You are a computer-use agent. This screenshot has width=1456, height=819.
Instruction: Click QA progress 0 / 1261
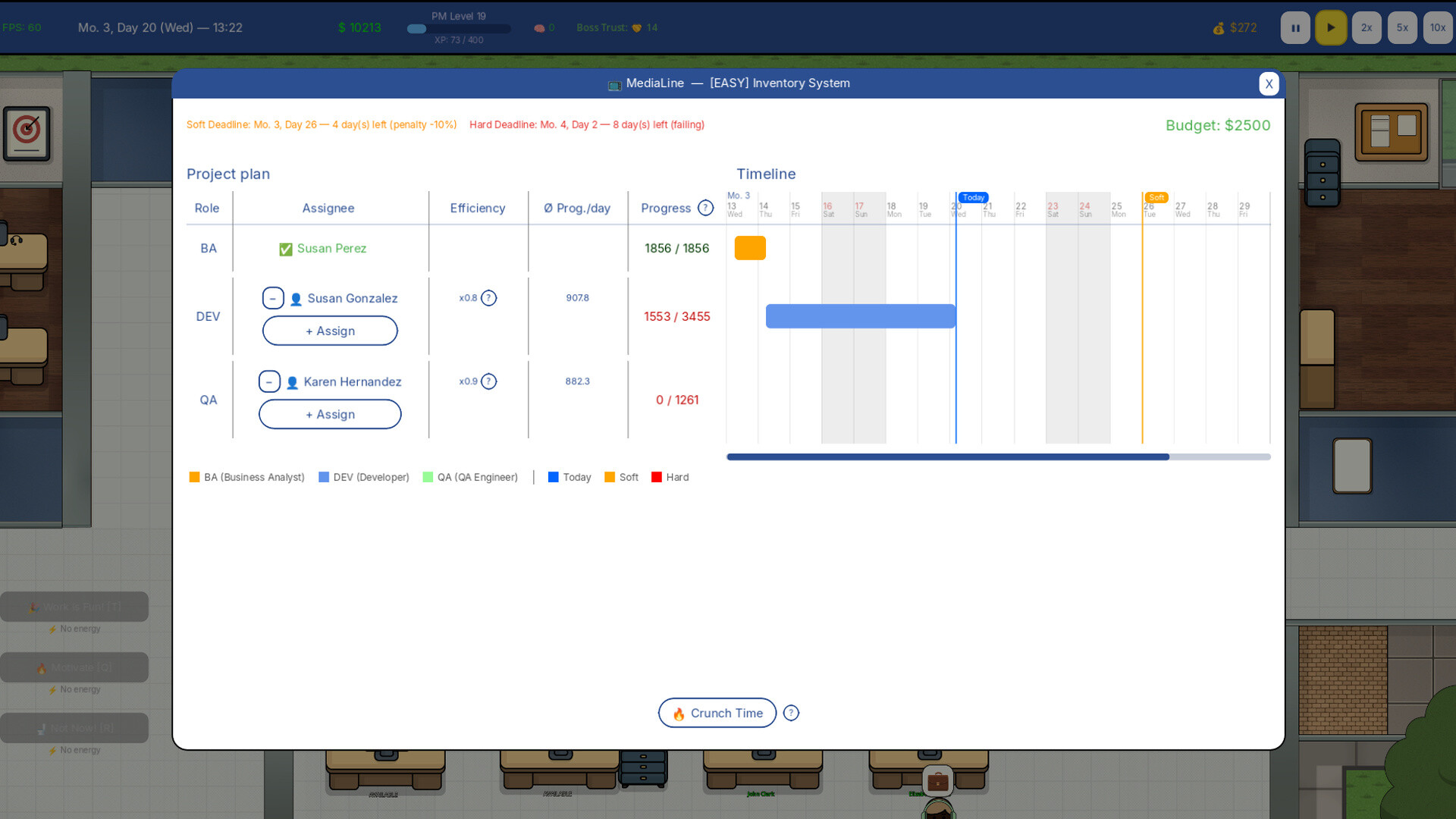click(x=677, y=400)
